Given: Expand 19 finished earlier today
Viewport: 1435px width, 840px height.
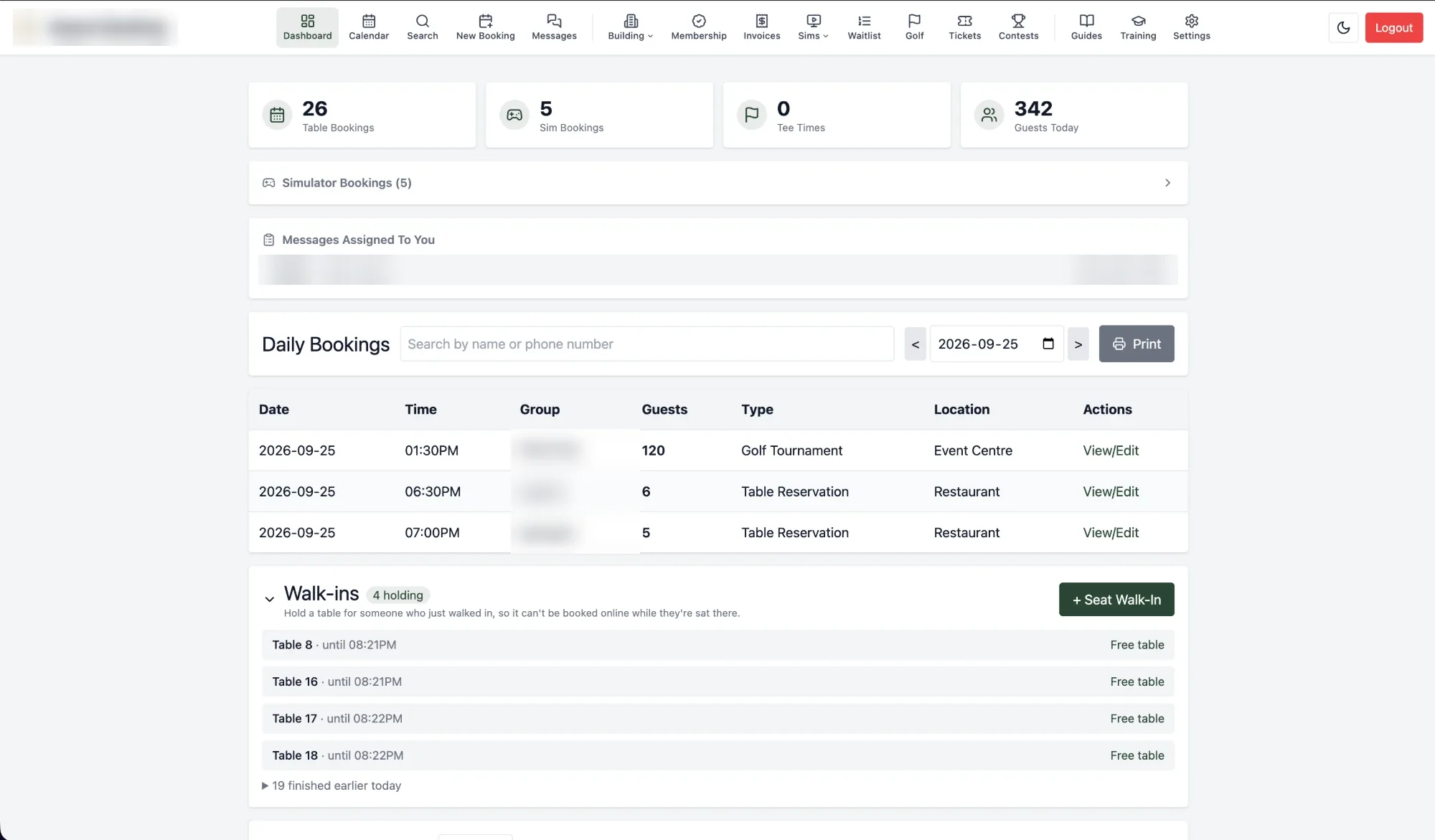Looking at the screenshot, I should [331, 785].
